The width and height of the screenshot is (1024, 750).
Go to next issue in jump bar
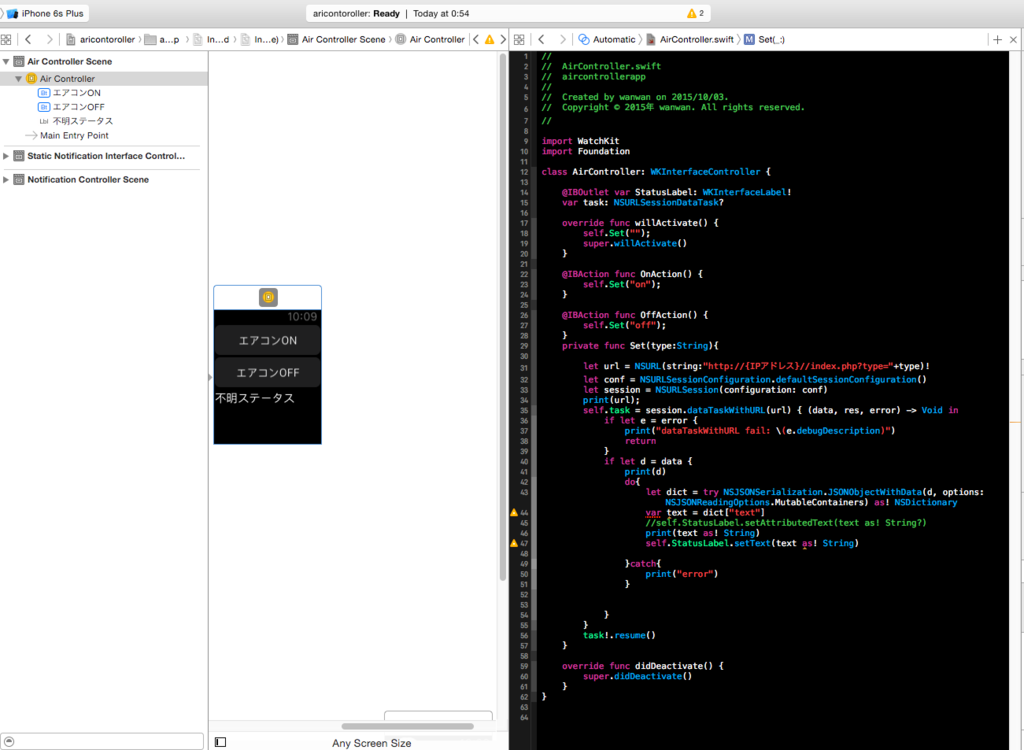coord(503,39)
